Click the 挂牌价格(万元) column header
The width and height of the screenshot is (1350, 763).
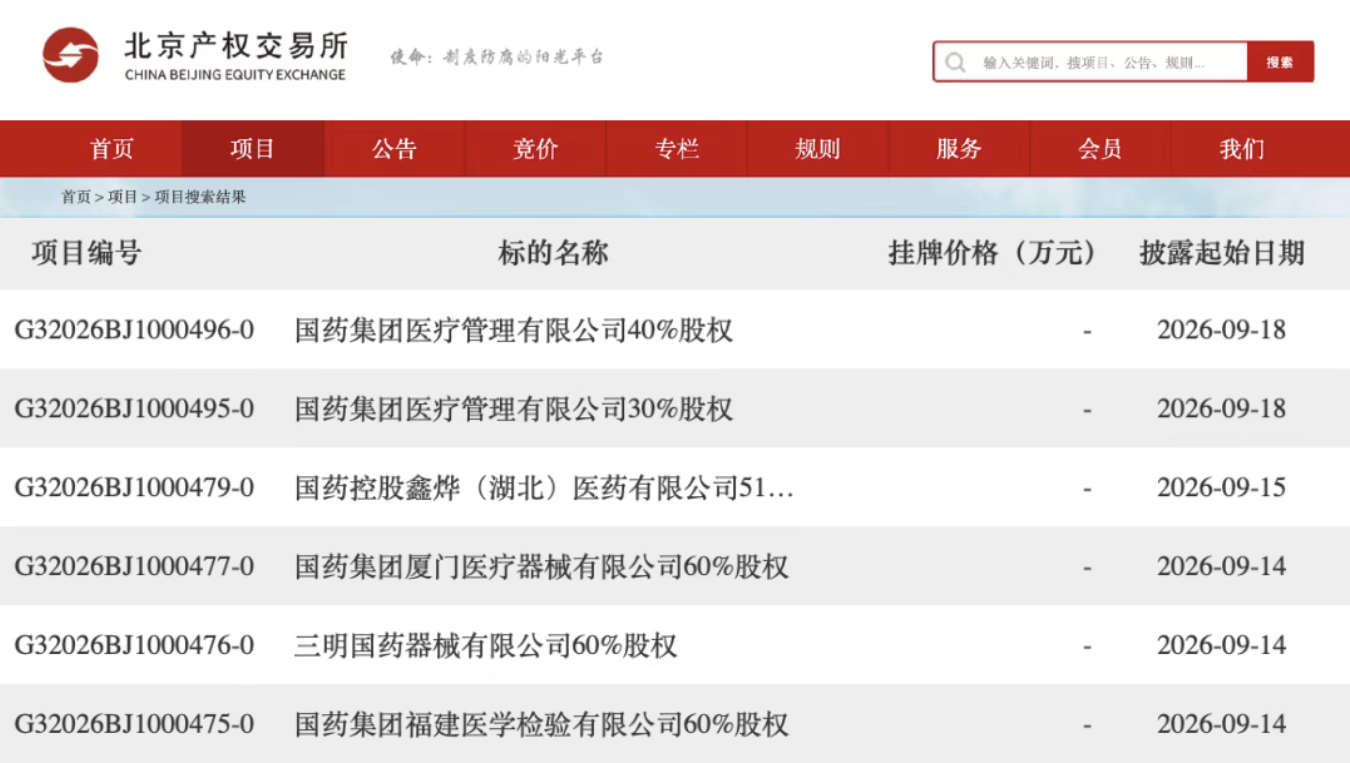992,253
